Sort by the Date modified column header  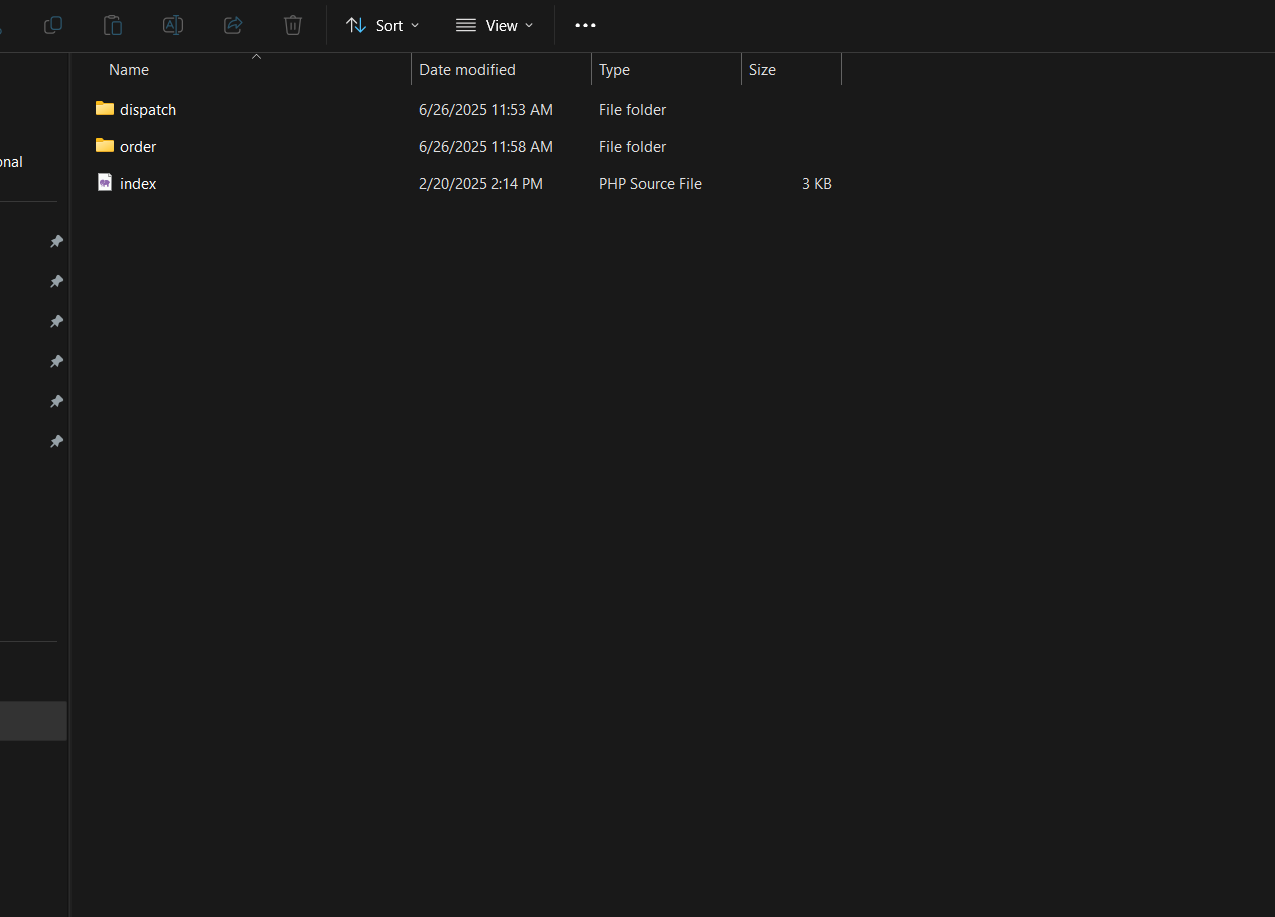[x=467, y=70]
